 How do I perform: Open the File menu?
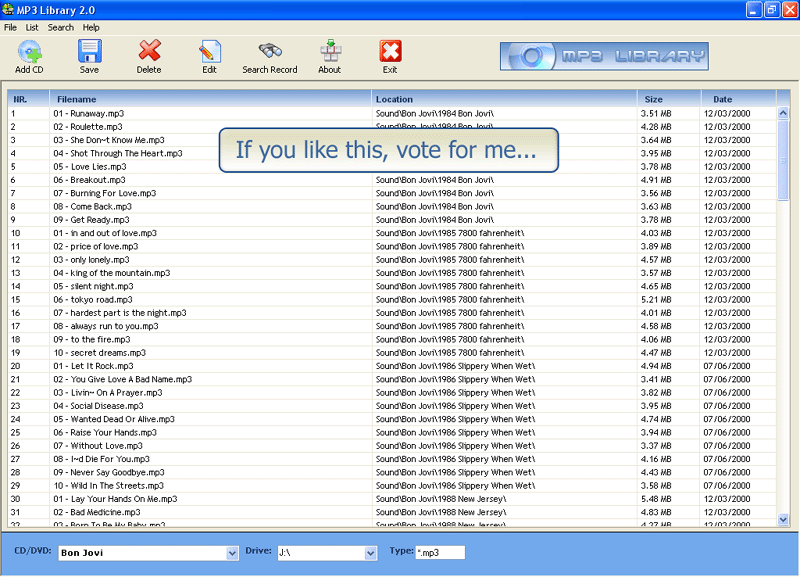click(x=10, y=27)
